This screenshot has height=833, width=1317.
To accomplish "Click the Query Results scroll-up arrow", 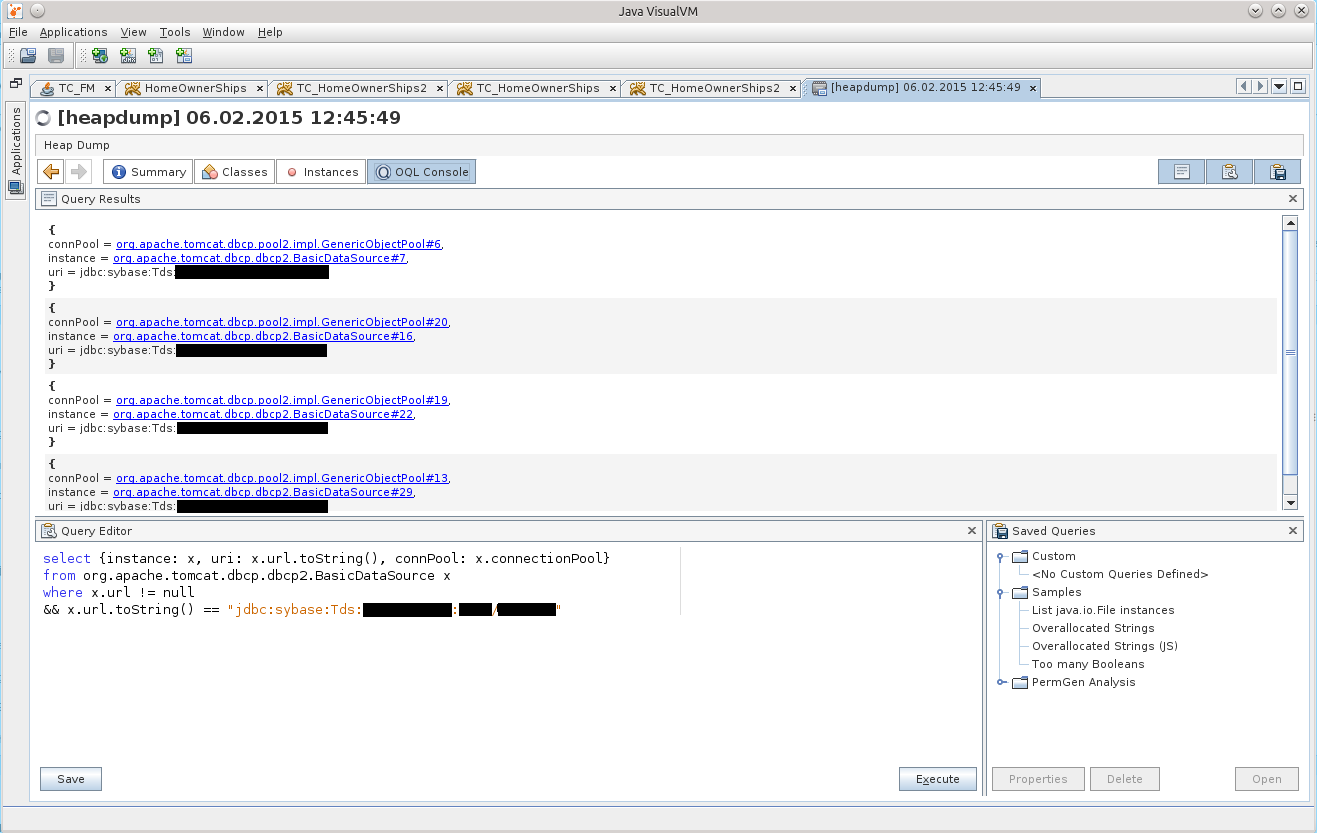I will pos(1290,223).
